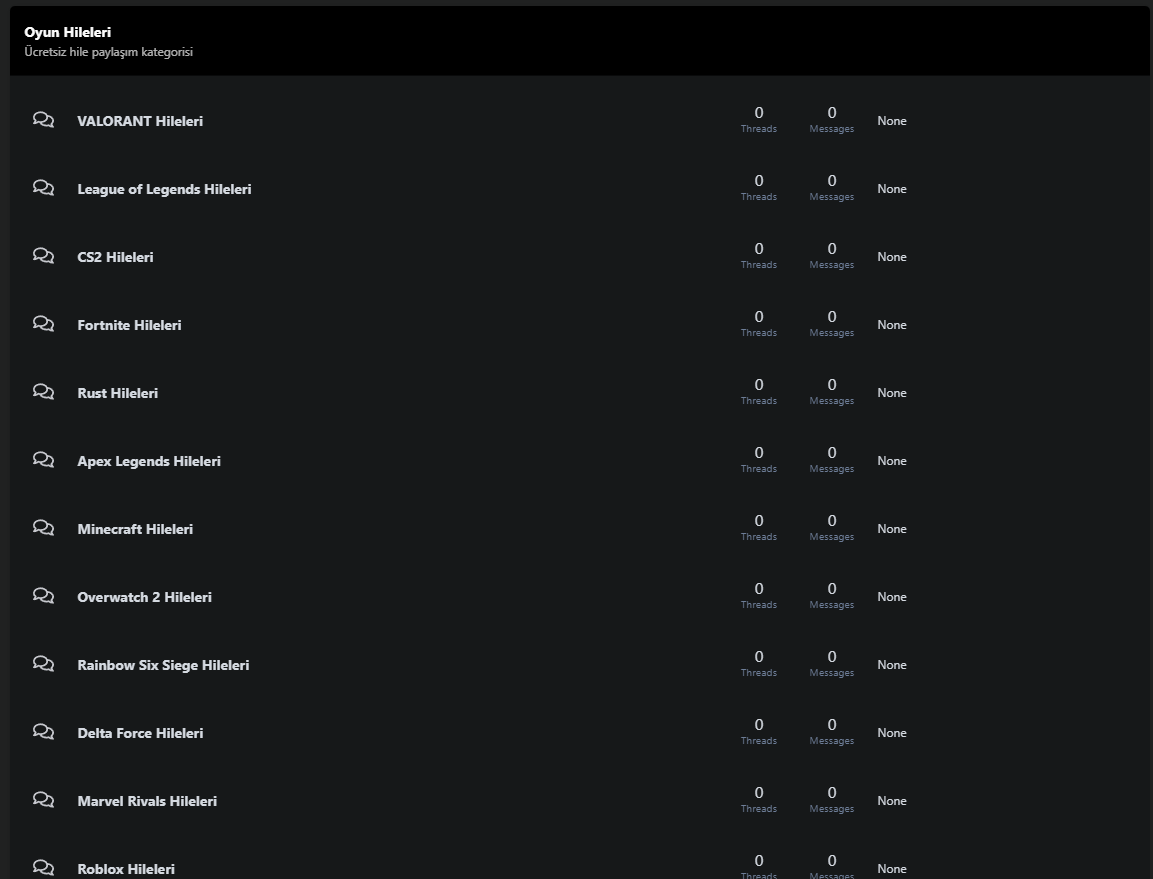The image size is (1153, 879).
Task: Click the Minecraft Hileleri forum icon
Action: 43,528
